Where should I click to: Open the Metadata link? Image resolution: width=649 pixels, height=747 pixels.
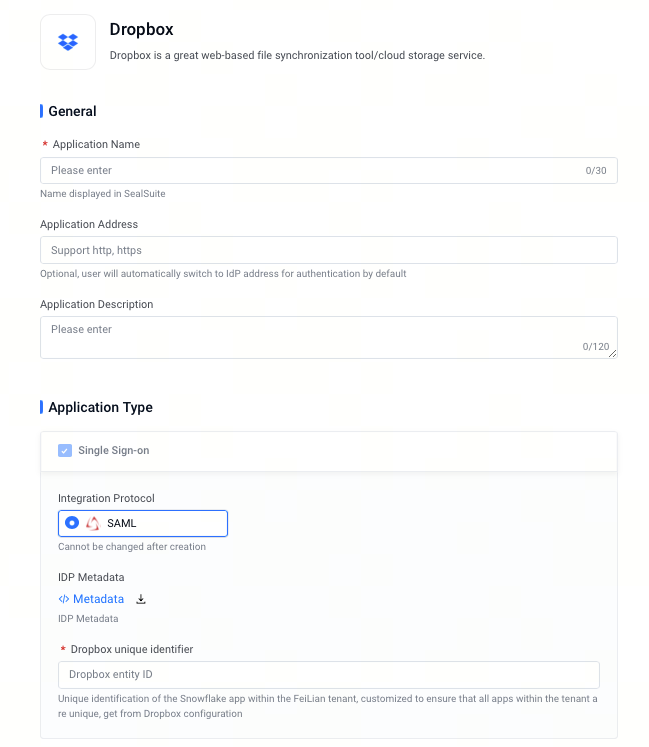[x=98, y=599]
